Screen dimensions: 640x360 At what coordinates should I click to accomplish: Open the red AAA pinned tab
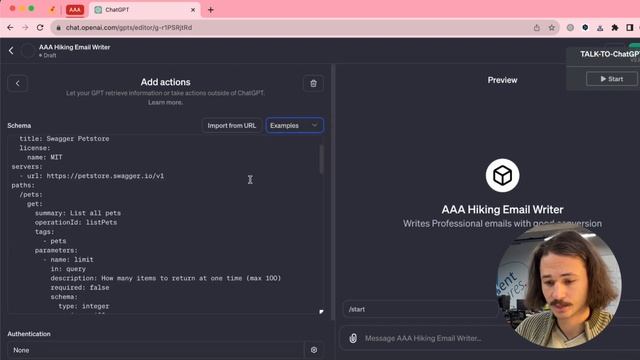click(75, 10)
